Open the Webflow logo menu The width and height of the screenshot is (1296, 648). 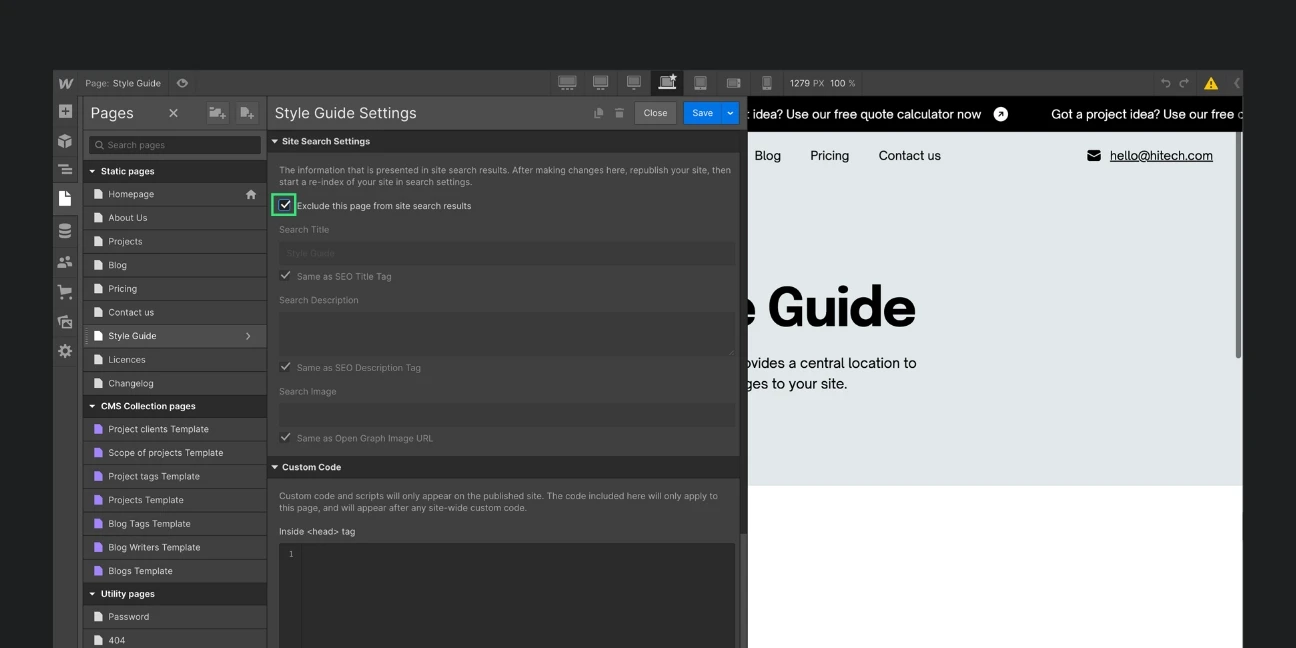point(65,83)
